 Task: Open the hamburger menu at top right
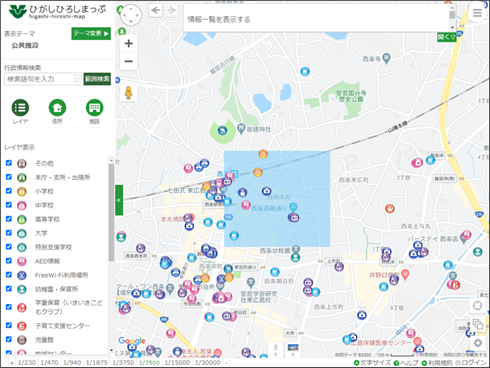pyautogui.click(x=477, y=13)
